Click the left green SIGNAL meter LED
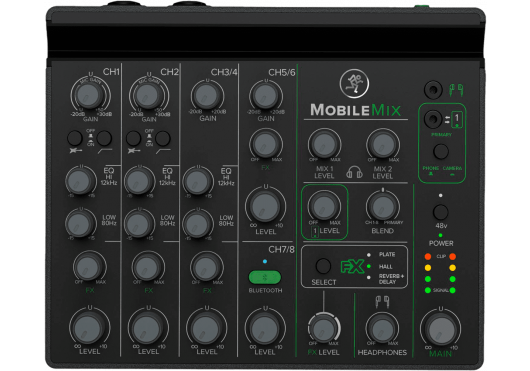 click(x=428, y=290)
